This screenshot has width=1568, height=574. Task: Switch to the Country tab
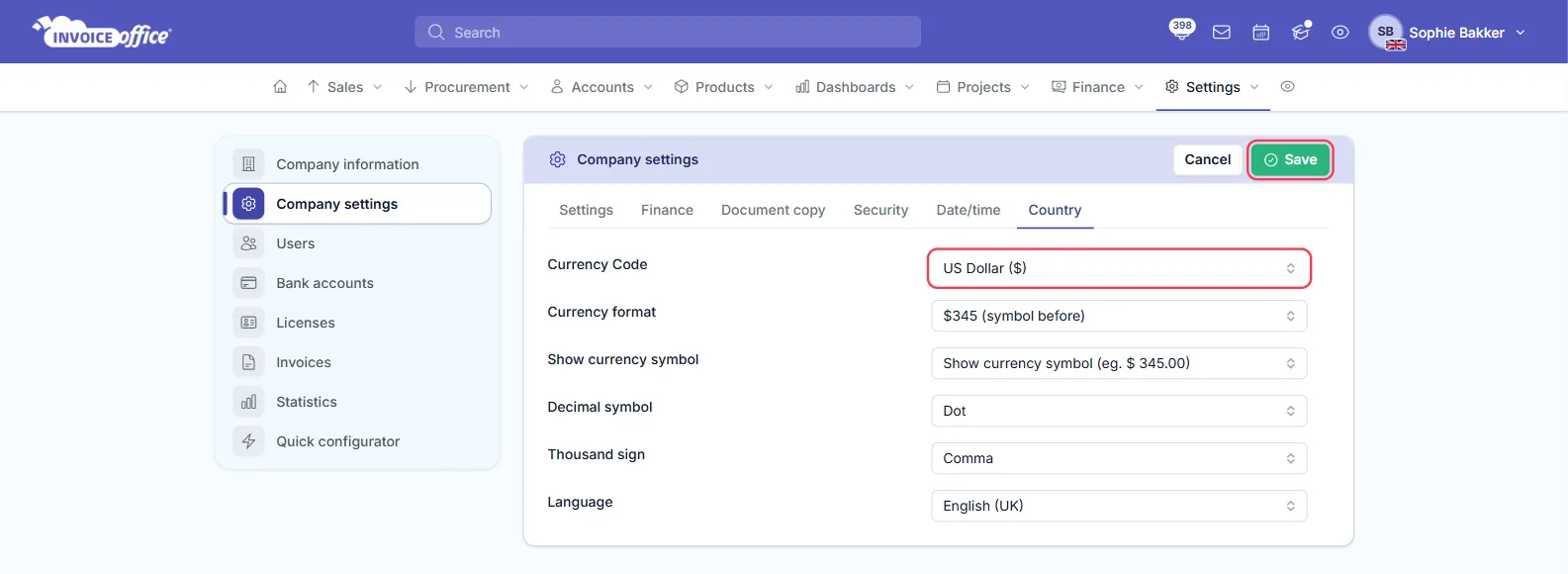pyautogui.click(x=1055, y=210)
